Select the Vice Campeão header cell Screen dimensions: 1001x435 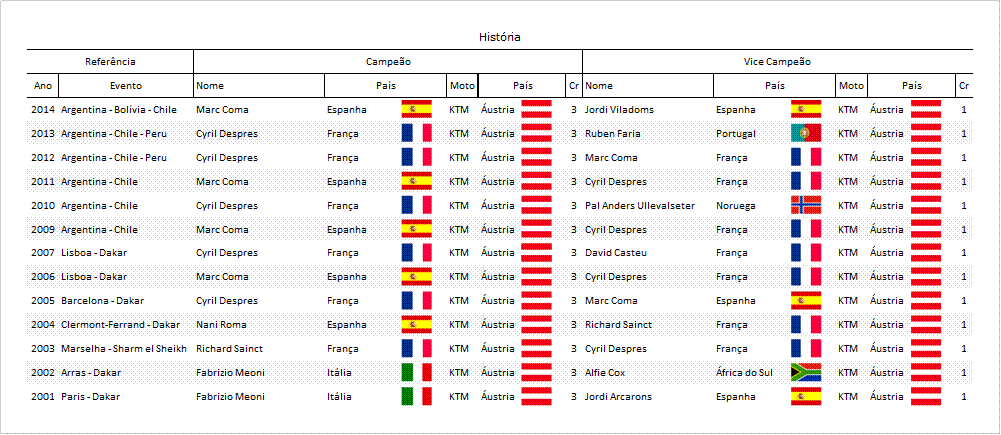click(778, 62)
